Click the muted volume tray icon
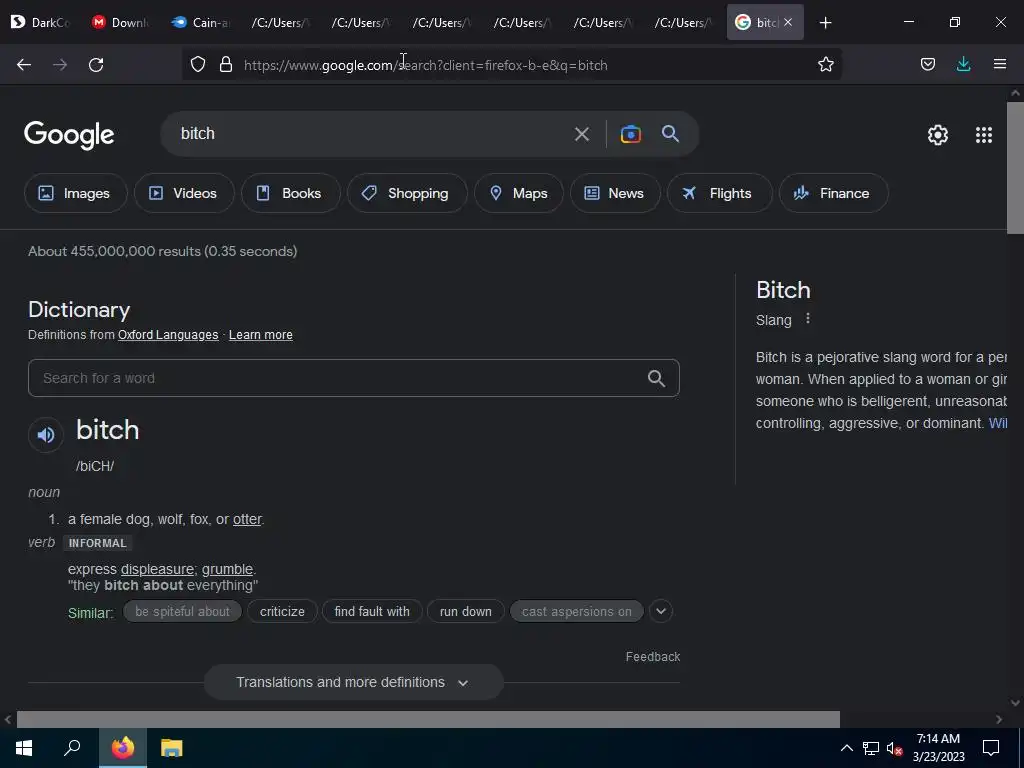This screenshot has width=1024, height=768. pos(895,748)
